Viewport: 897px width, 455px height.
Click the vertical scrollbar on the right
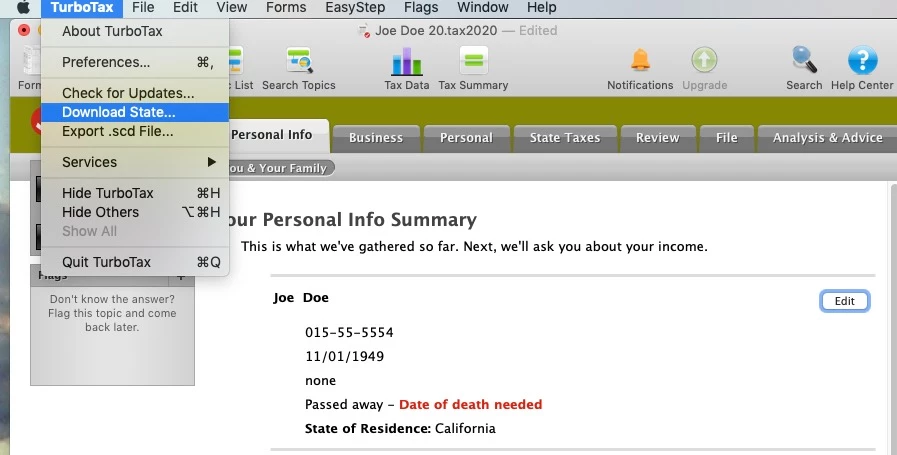coord(894,318)
